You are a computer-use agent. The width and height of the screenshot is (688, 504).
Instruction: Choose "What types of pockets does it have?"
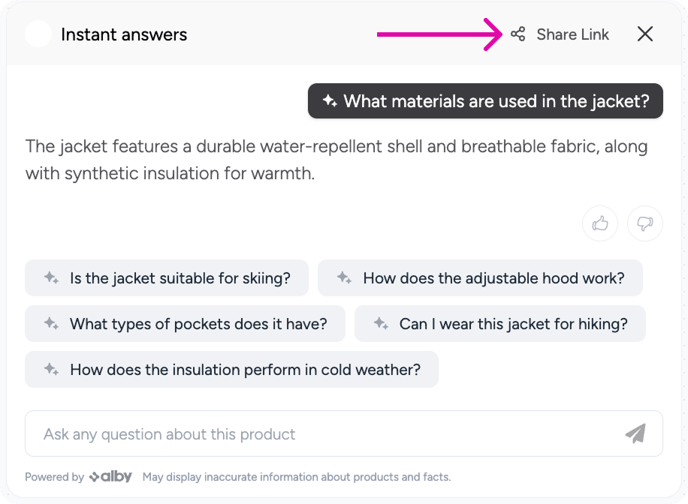[x=185, y=324]
